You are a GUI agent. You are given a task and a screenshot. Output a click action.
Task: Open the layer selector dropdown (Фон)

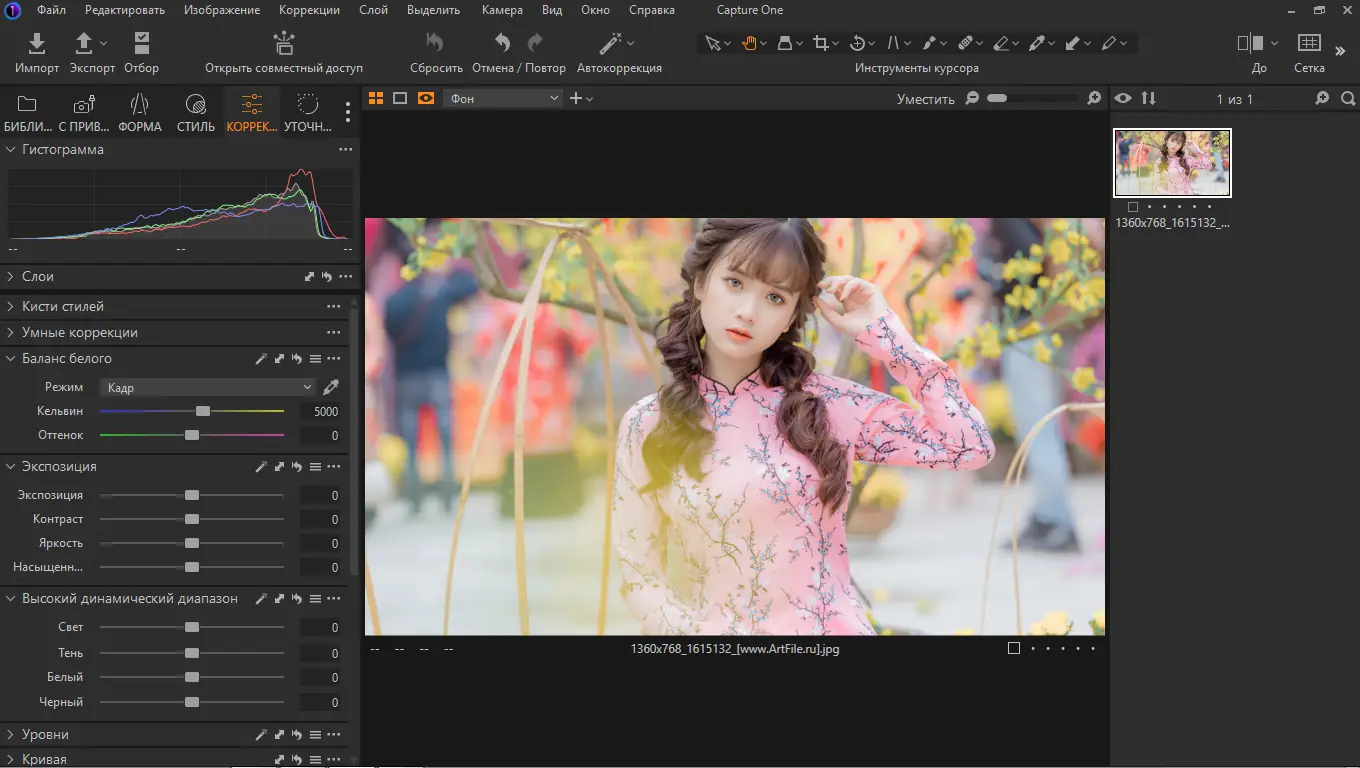point(504,98)
